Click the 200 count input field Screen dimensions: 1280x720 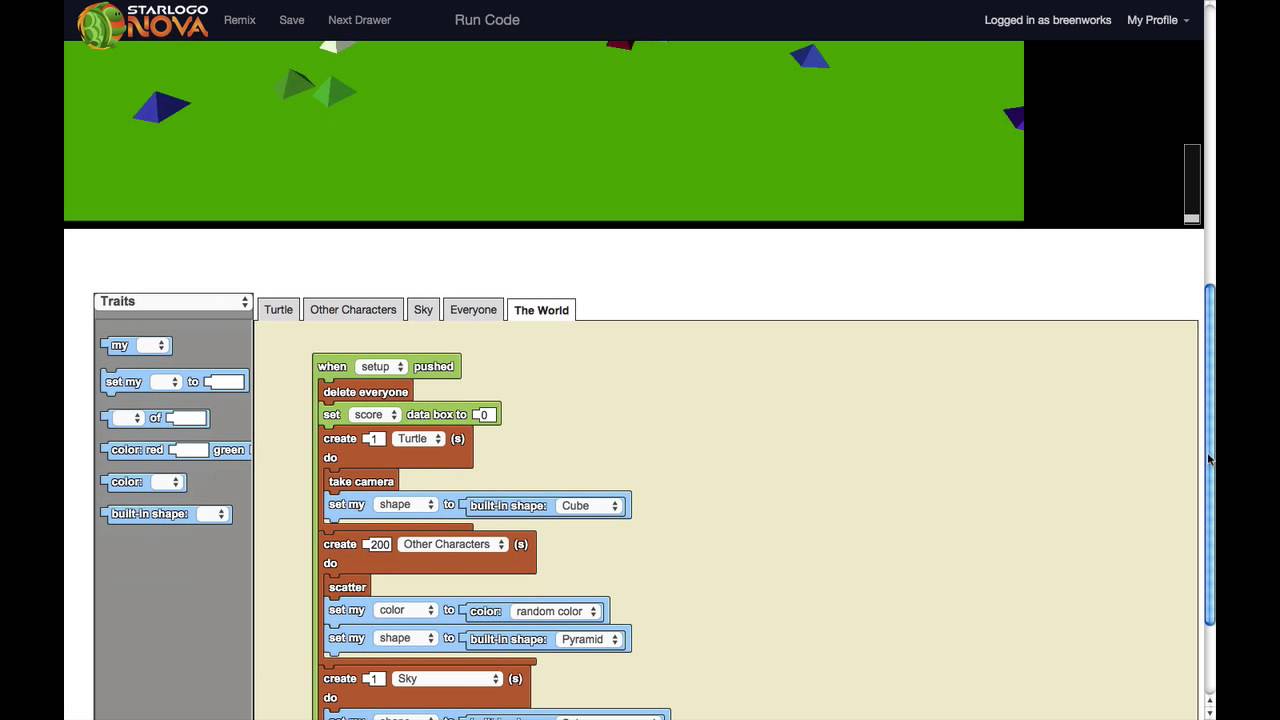tap(380, 545)
